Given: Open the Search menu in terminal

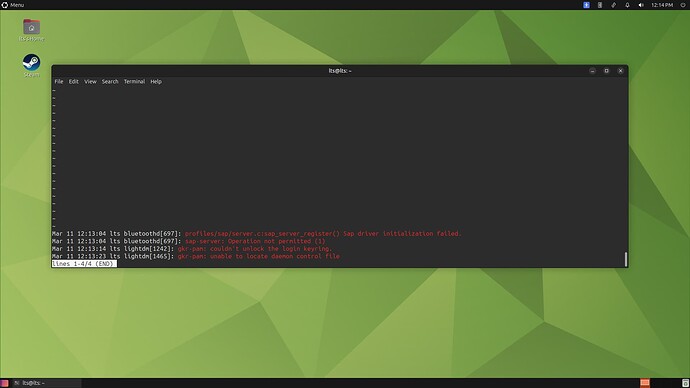Looking at the screenshot, I should pyautogui.click(x=110, y=81).
